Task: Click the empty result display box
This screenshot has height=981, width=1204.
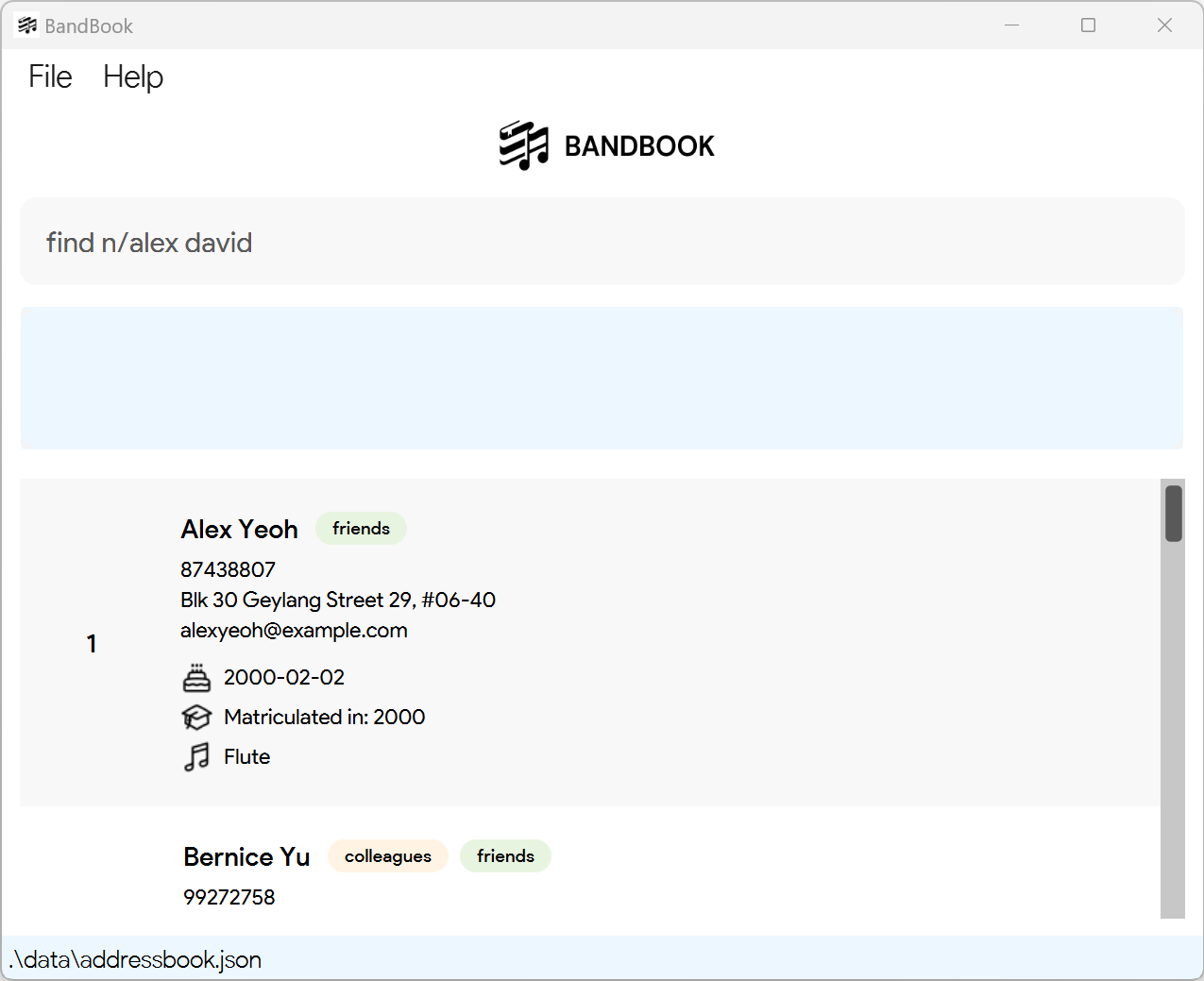Action: tap(602, 378)
